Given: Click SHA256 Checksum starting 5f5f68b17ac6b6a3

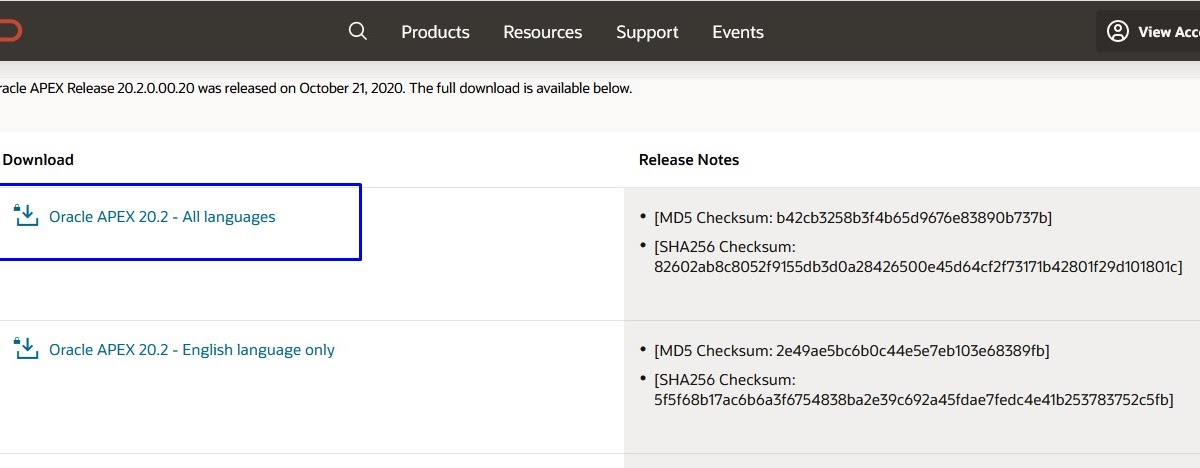Looking at the screenshot, I should [914, 389].
